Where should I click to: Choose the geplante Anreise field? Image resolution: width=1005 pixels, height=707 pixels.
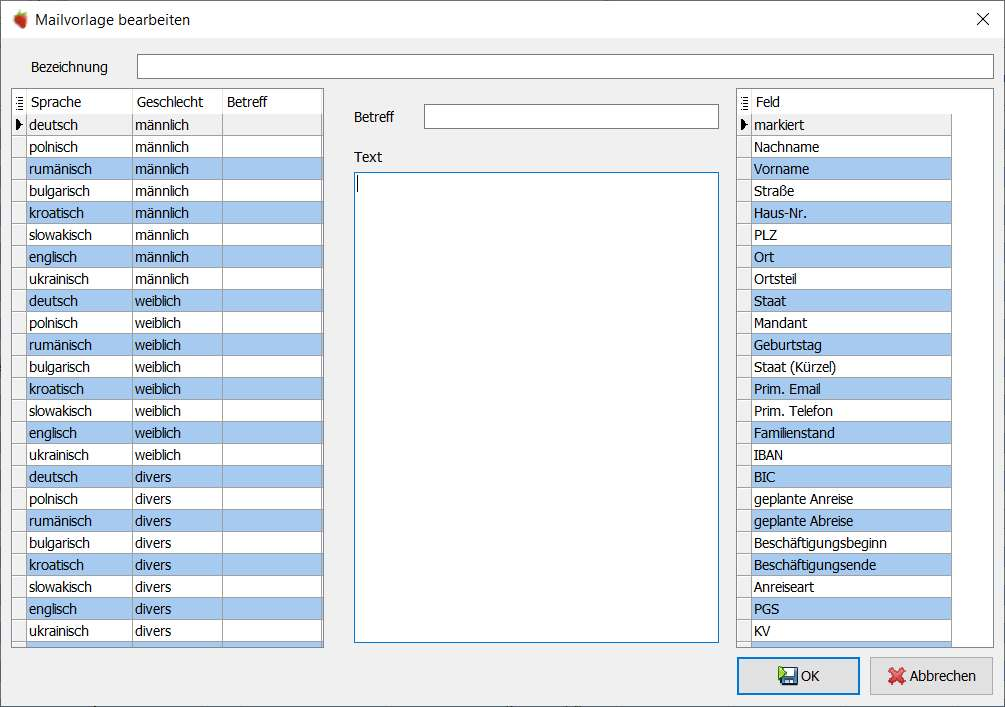851,499
